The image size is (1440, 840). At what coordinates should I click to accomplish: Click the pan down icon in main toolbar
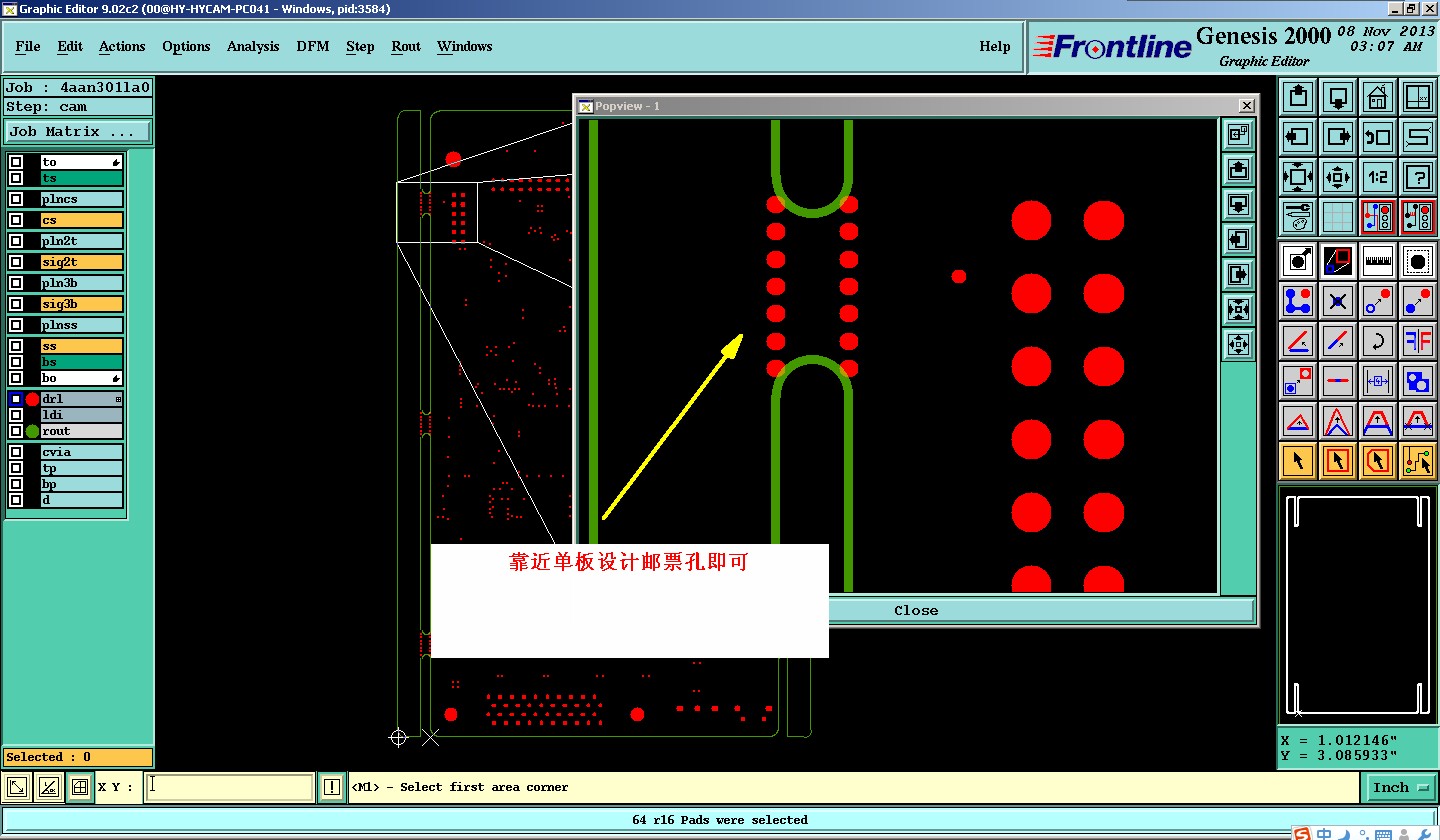pyautogui.click(x=1338, y=98)
